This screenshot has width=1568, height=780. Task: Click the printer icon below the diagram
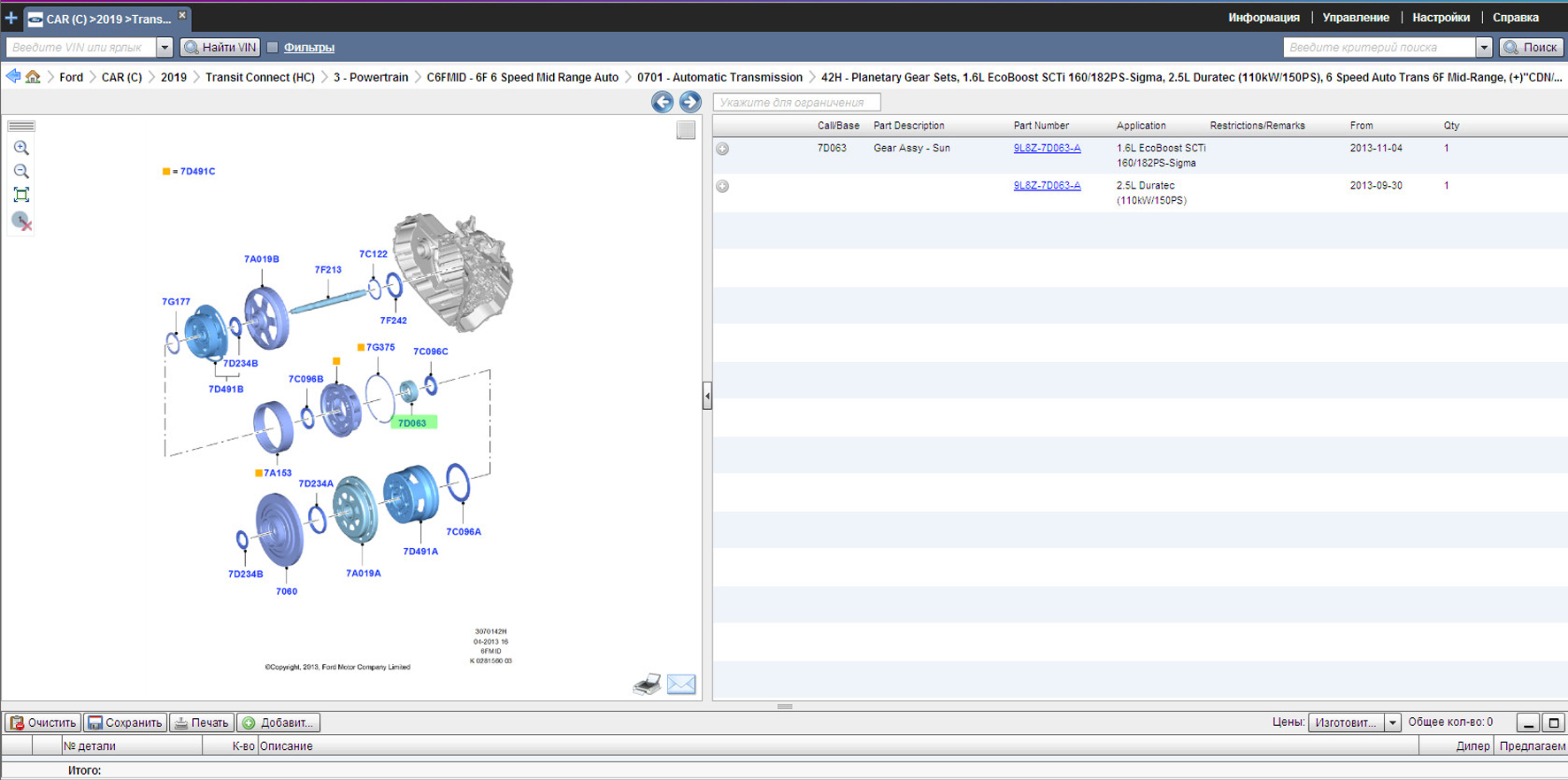pyautogui.click(x=647, y=684)
